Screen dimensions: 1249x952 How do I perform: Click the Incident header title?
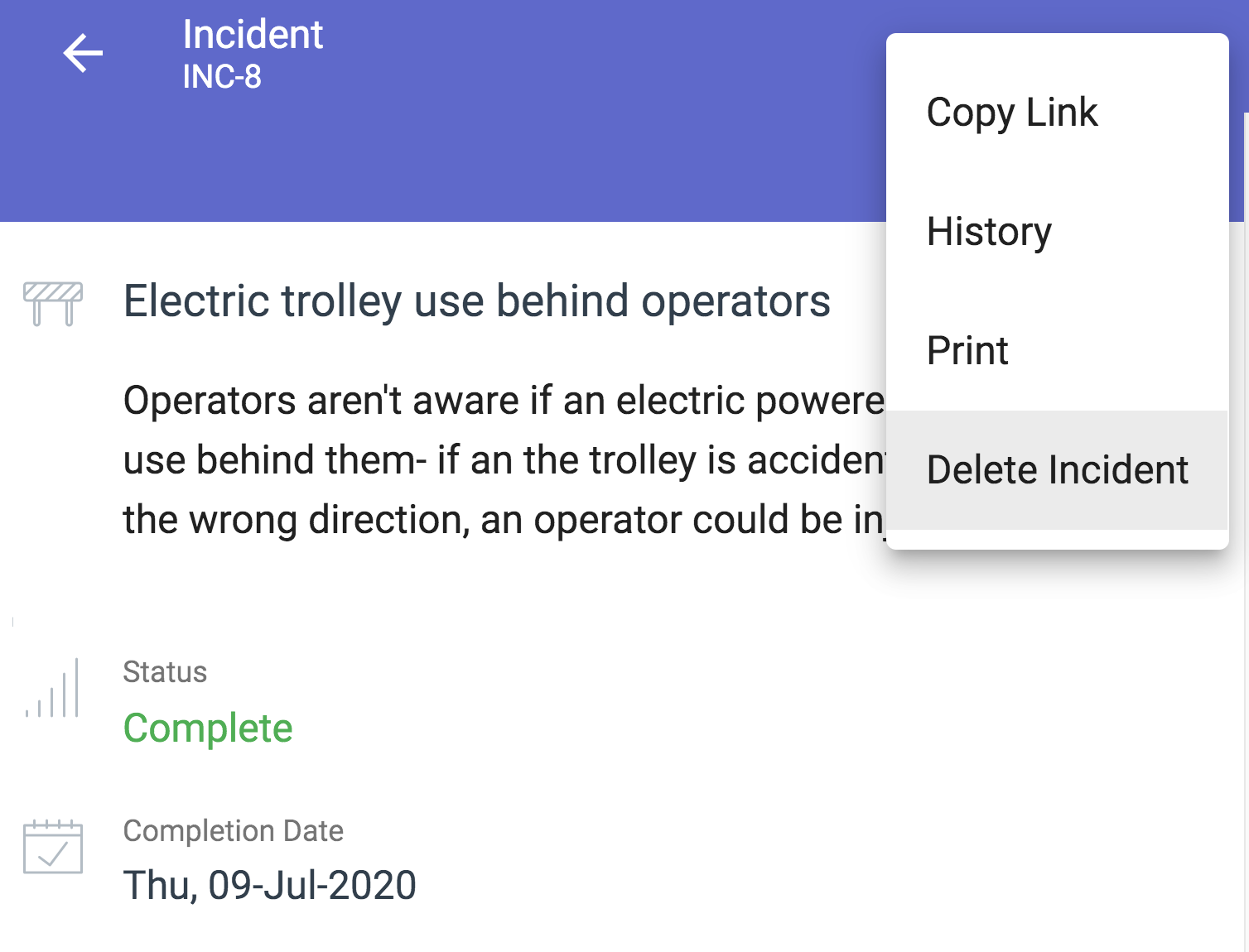click(253, 35)
